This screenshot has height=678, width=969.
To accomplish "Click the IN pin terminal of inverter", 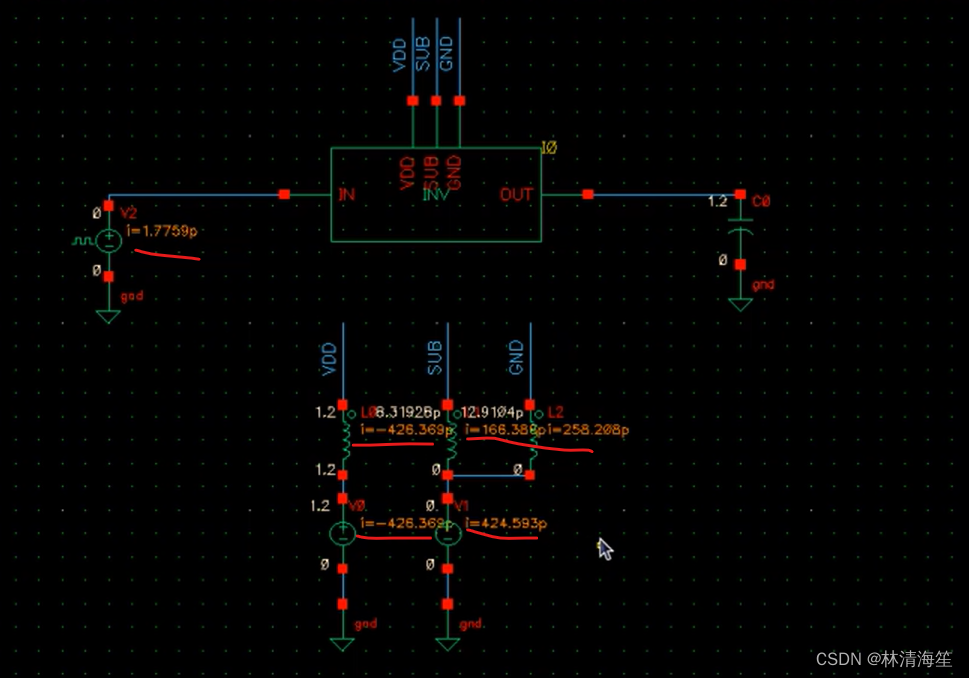I will click(284, 195).
